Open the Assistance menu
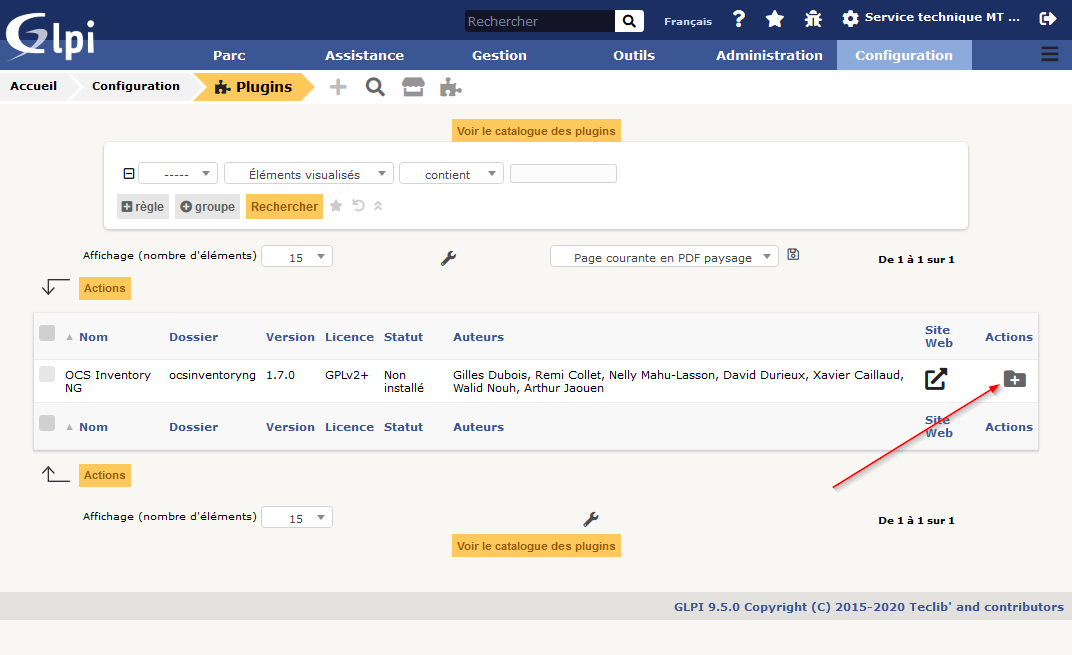 coord(364,55)
